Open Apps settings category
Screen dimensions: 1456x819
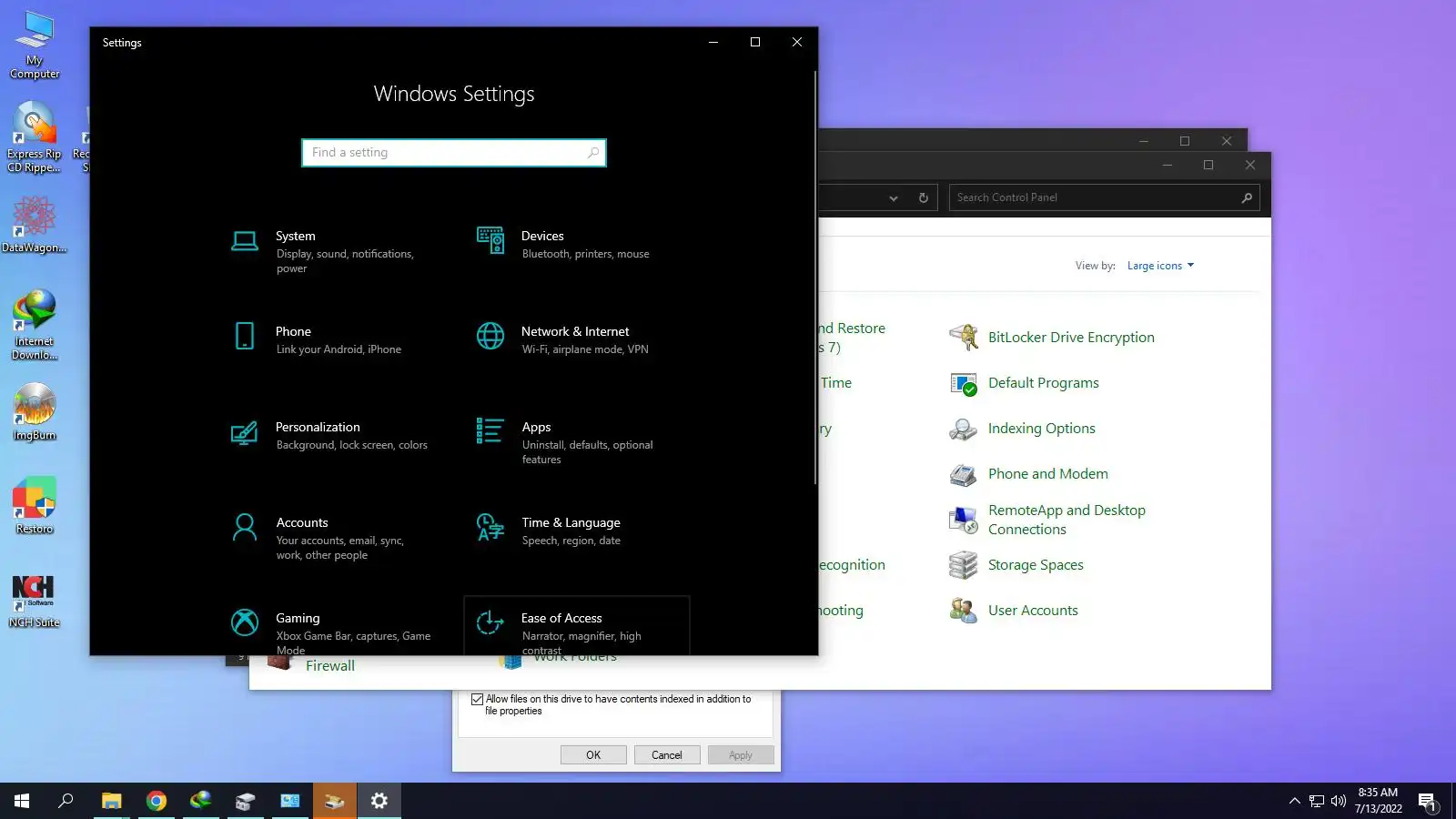pos(577,442)
